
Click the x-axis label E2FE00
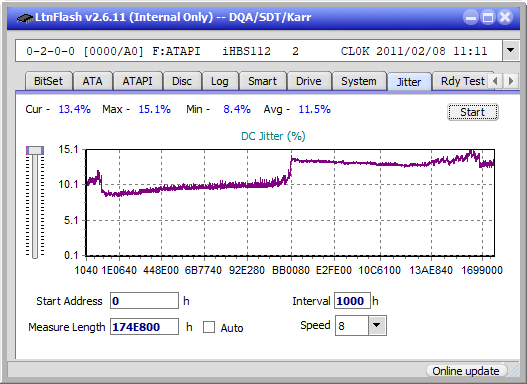[x=334, y=270]
